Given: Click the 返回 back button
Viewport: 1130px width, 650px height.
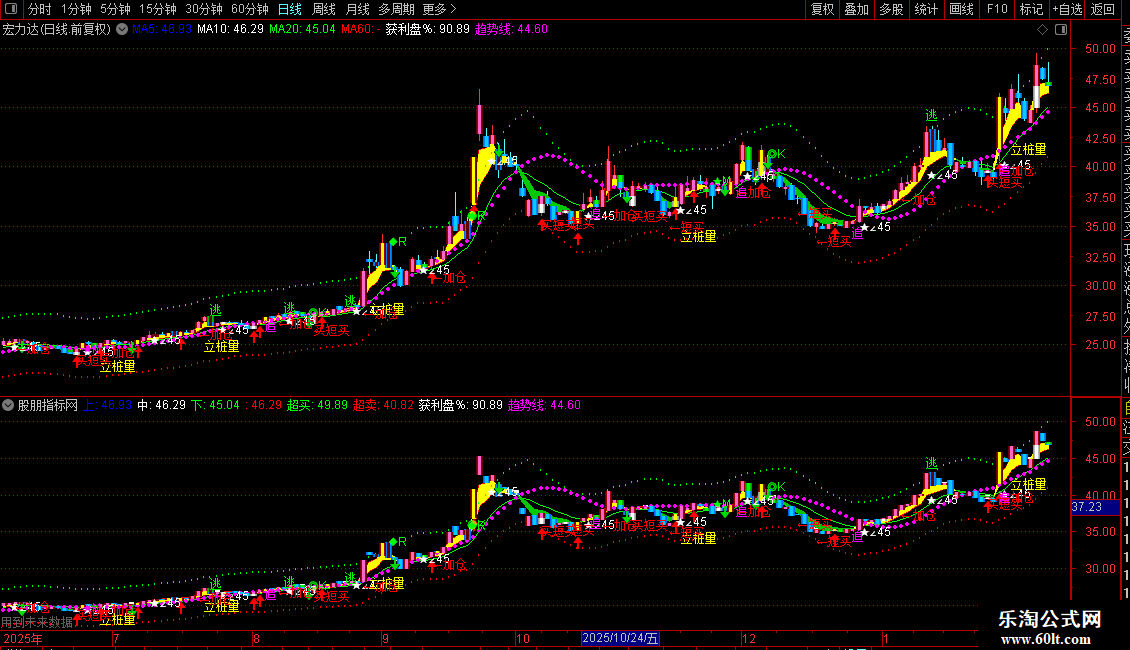Looking at the screenshot, I should [x=1103, y=9].
